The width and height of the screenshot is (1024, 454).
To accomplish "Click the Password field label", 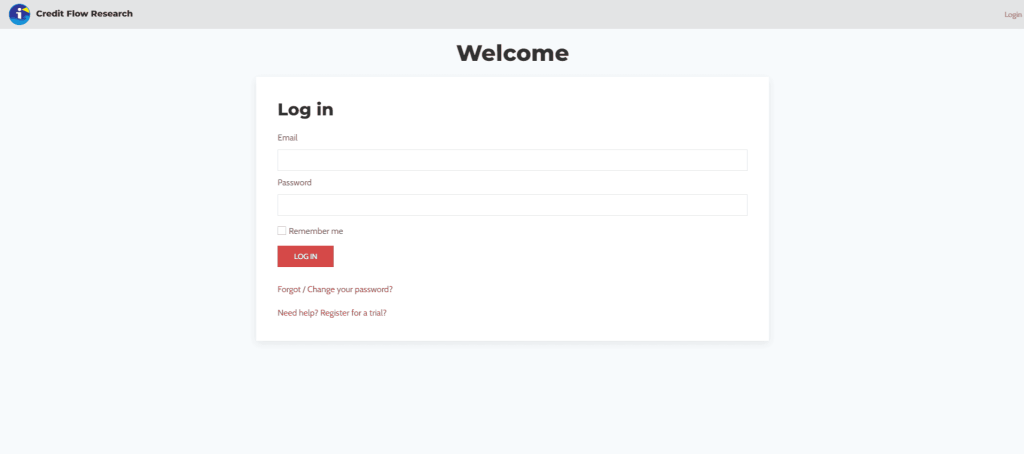I will coord(294,183).
